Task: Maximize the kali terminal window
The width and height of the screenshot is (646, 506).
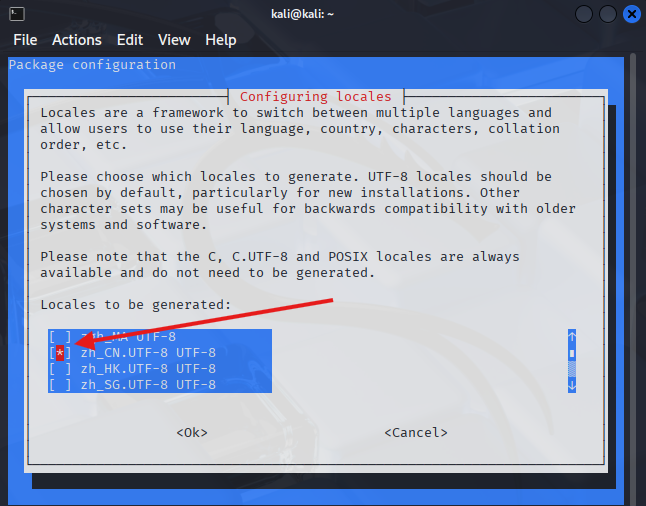Action: [608, 14]
